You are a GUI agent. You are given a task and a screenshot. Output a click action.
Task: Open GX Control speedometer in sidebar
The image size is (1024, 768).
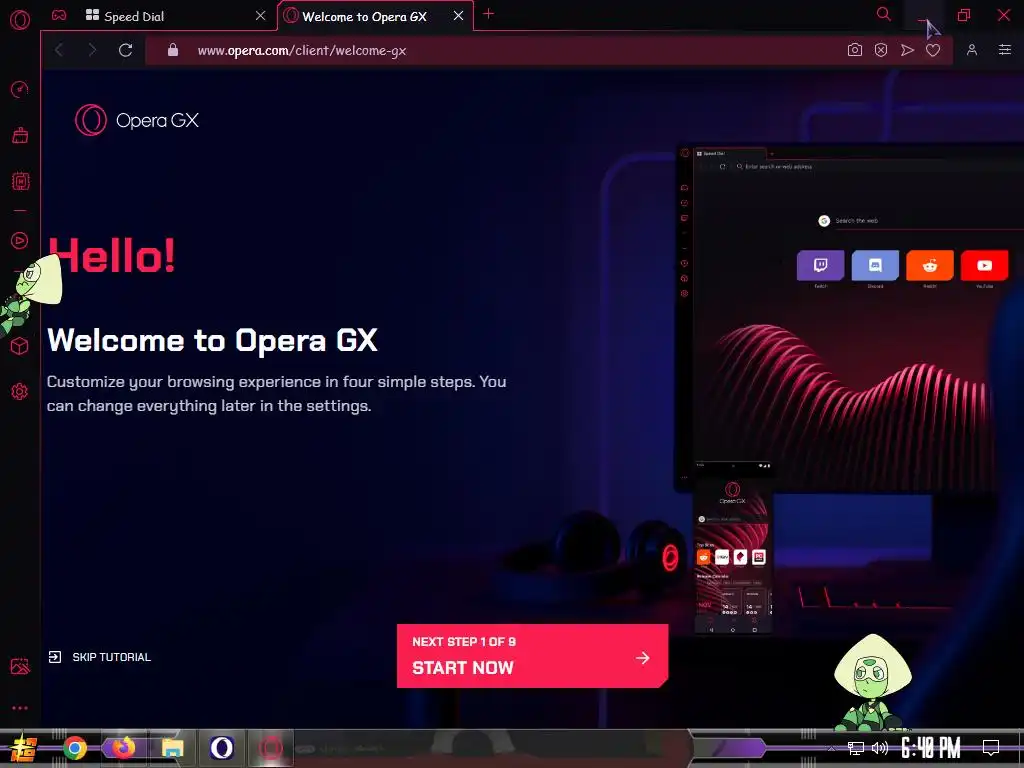(x=20, y=89)
